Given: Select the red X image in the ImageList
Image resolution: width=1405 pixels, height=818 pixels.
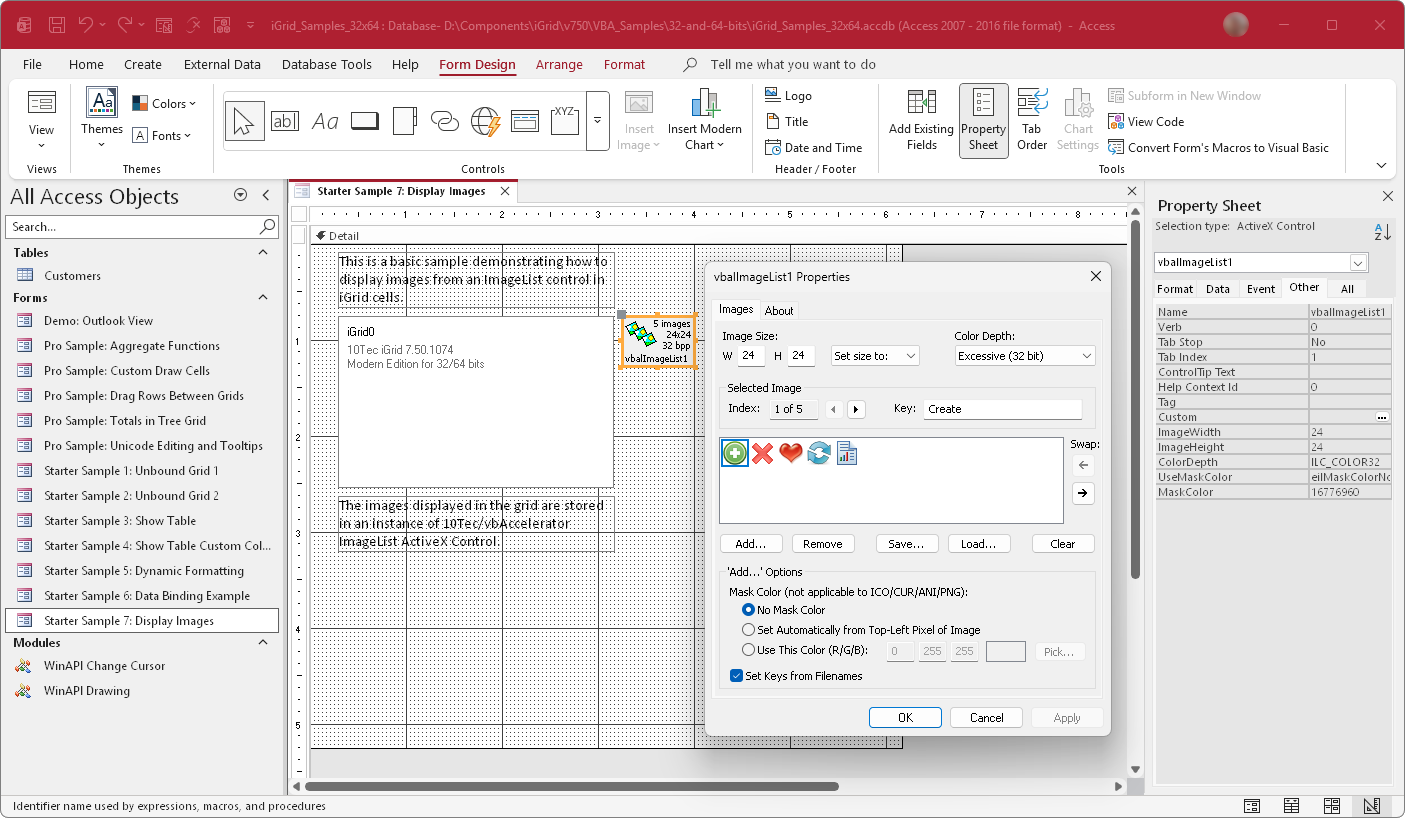Looking at the screenshot, I should click(x=762, y=453).
